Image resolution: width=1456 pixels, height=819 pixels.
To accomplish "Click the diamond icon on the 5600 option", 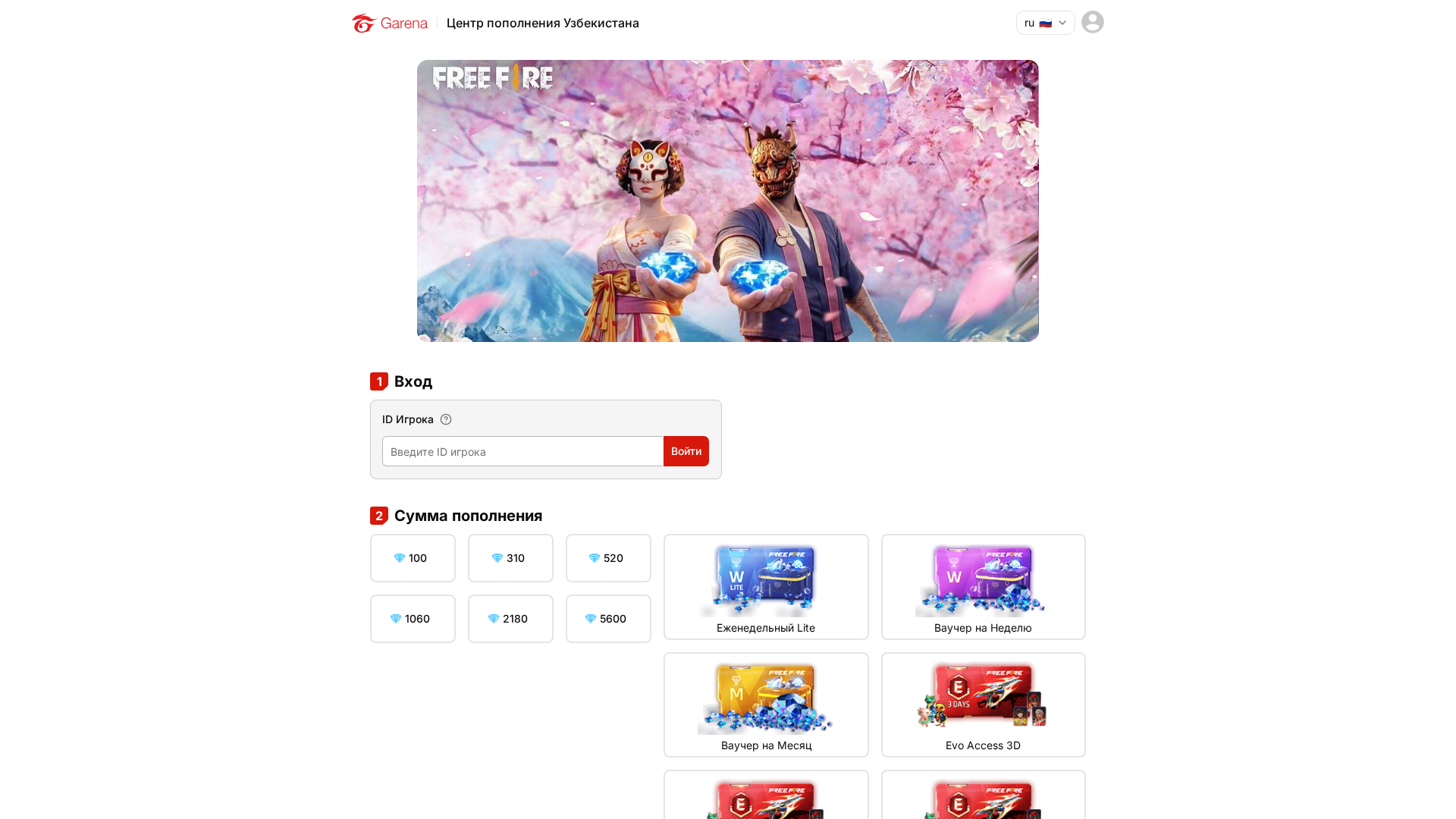I will (592, 618).
